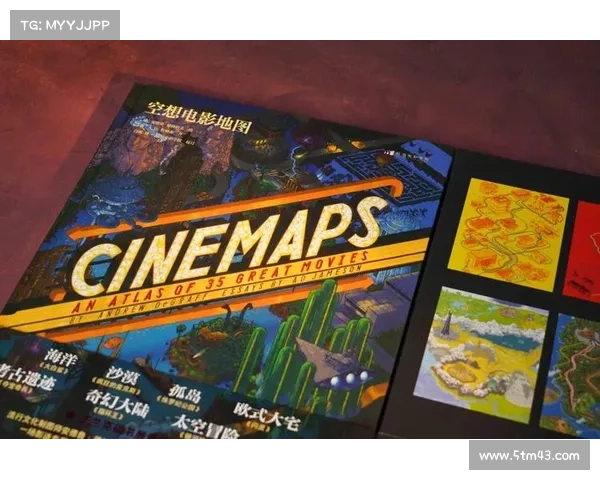Click the red map card thumbnail
This screenshot has width=600, height=480.
(x=582, y=253)
